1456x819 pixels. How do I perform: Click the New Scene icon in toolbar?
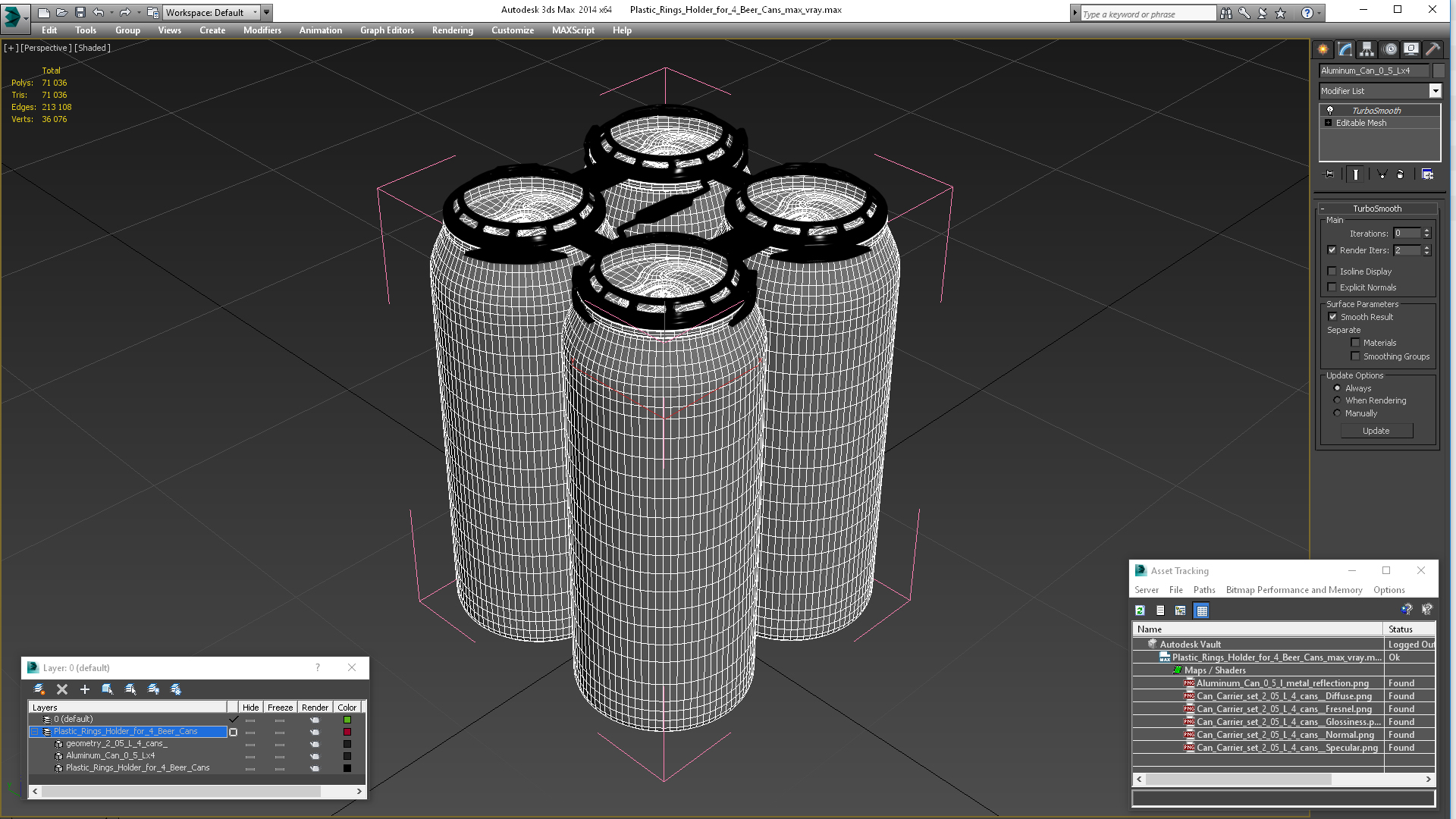pyautogui.click(x=44, y=13)
